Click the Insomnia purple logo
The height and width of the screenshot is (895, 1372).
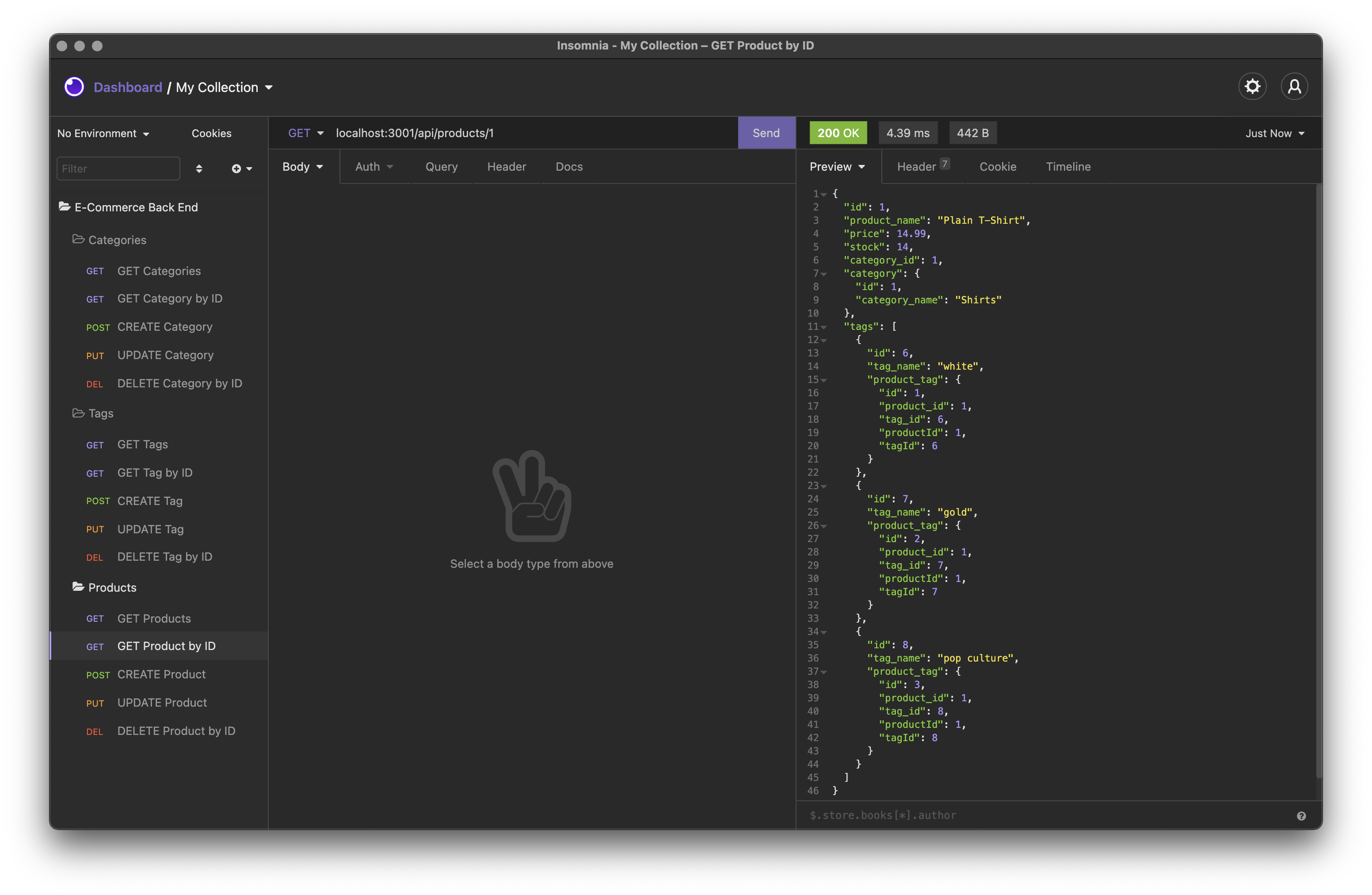pos(74,87)
